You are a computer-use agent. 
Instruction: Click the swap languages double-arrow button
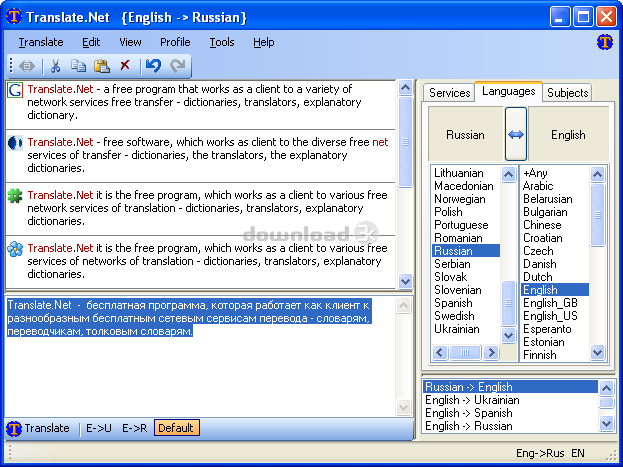(x=516, y=134)
